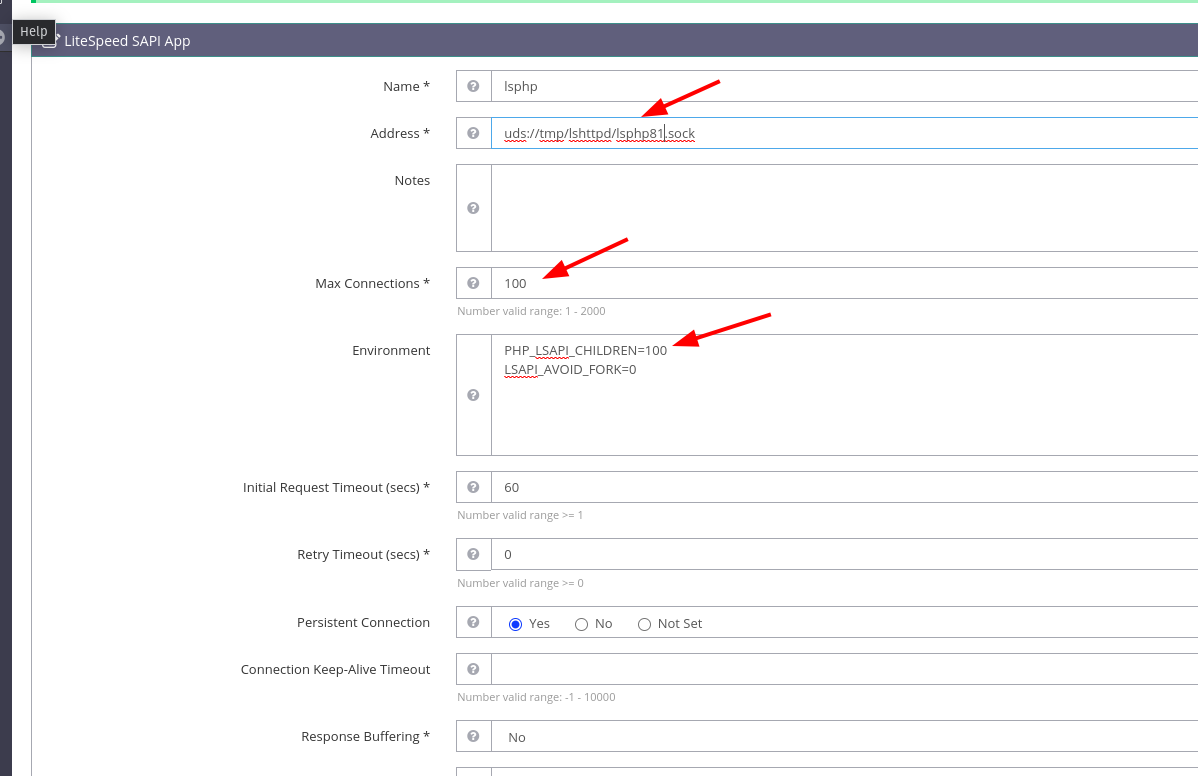Click help icon for Response Buffering
1198x776 pixels.
pyautogui.click(x=473, y=736)
